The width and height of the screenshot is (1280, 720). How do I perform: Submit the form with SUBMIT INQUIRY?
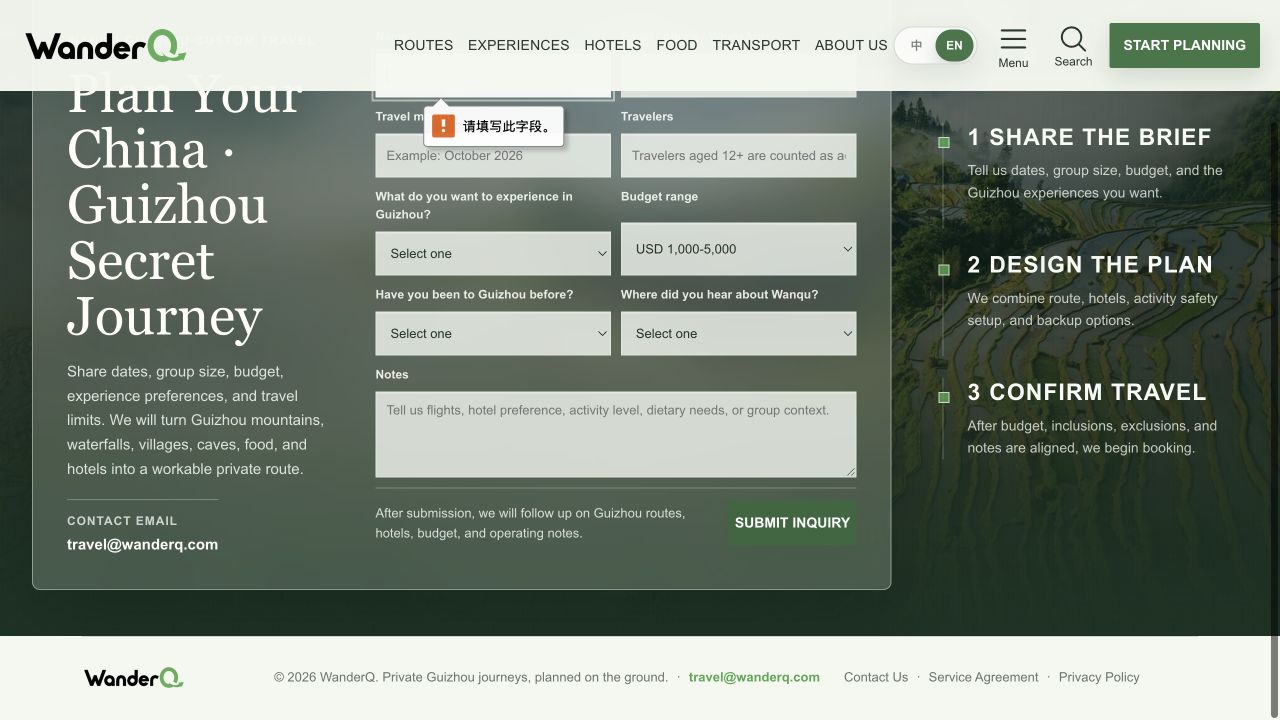click(792, 523)
